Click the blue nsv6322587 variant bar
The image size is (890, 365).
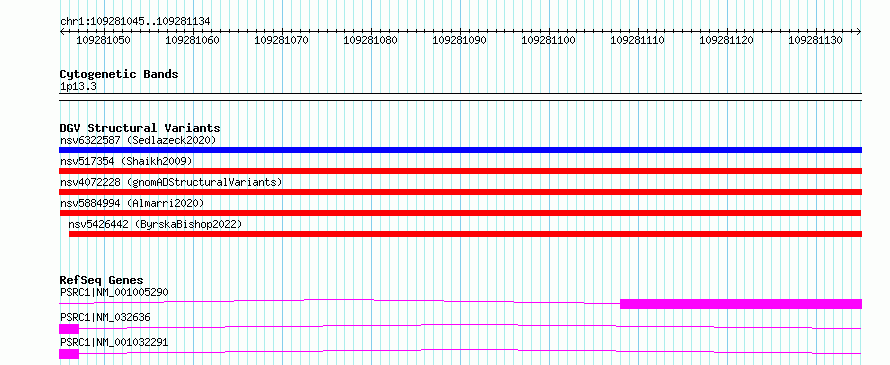pos(460,150)
